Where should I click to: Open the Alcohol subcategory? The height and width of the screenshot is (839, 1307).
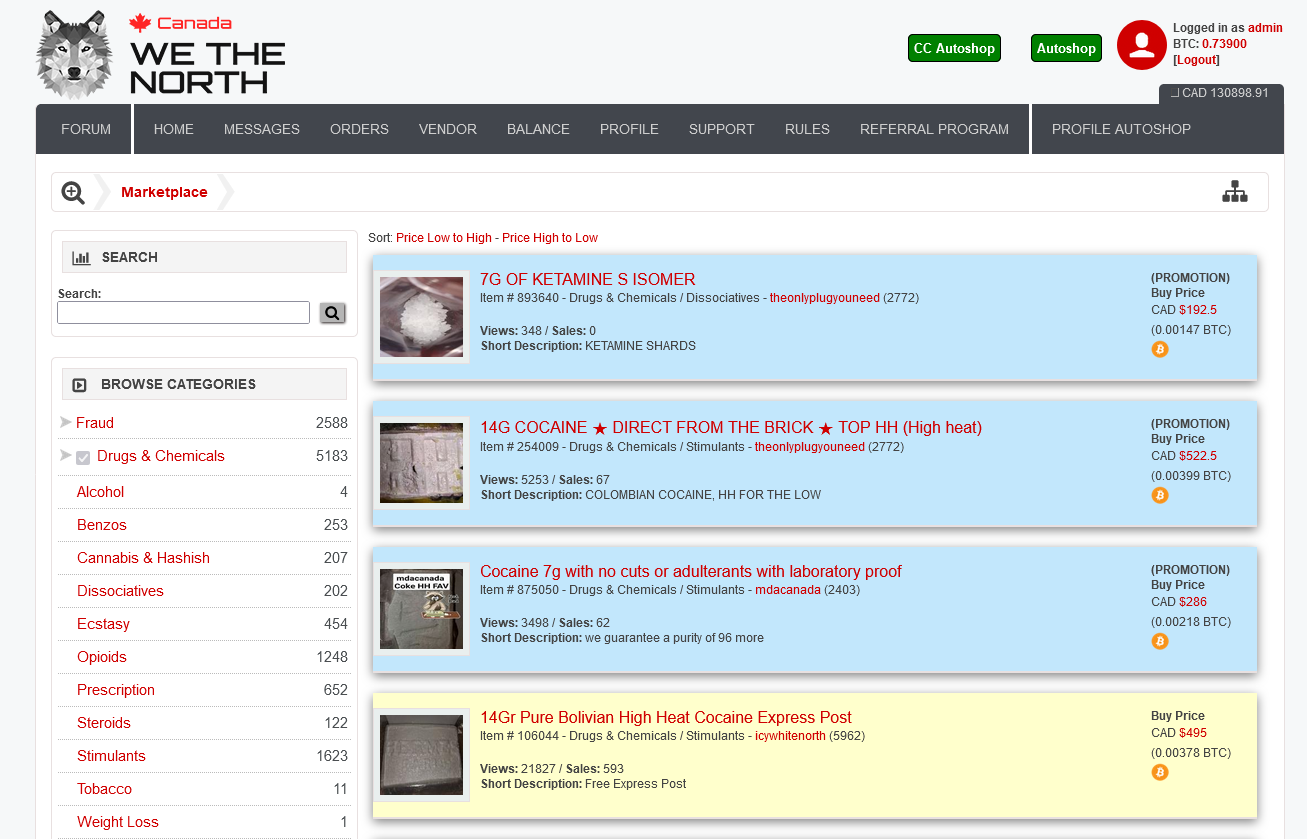tap(101, 492)
